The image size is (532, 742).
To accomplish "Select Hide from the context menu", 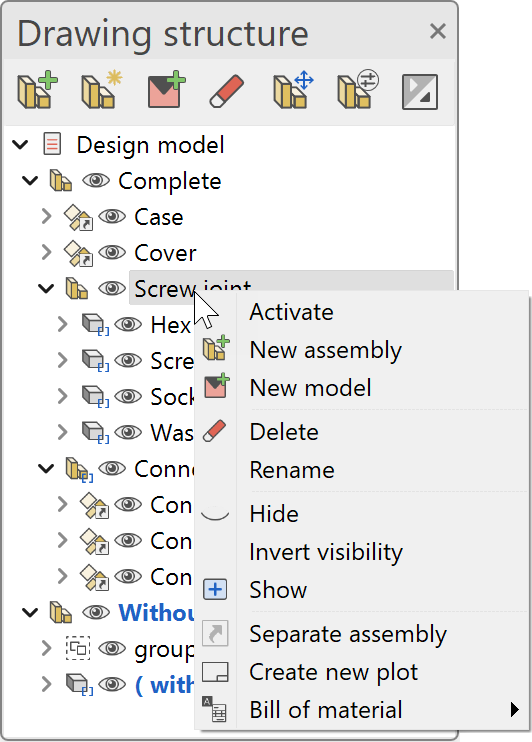I will tap(363, 514).
